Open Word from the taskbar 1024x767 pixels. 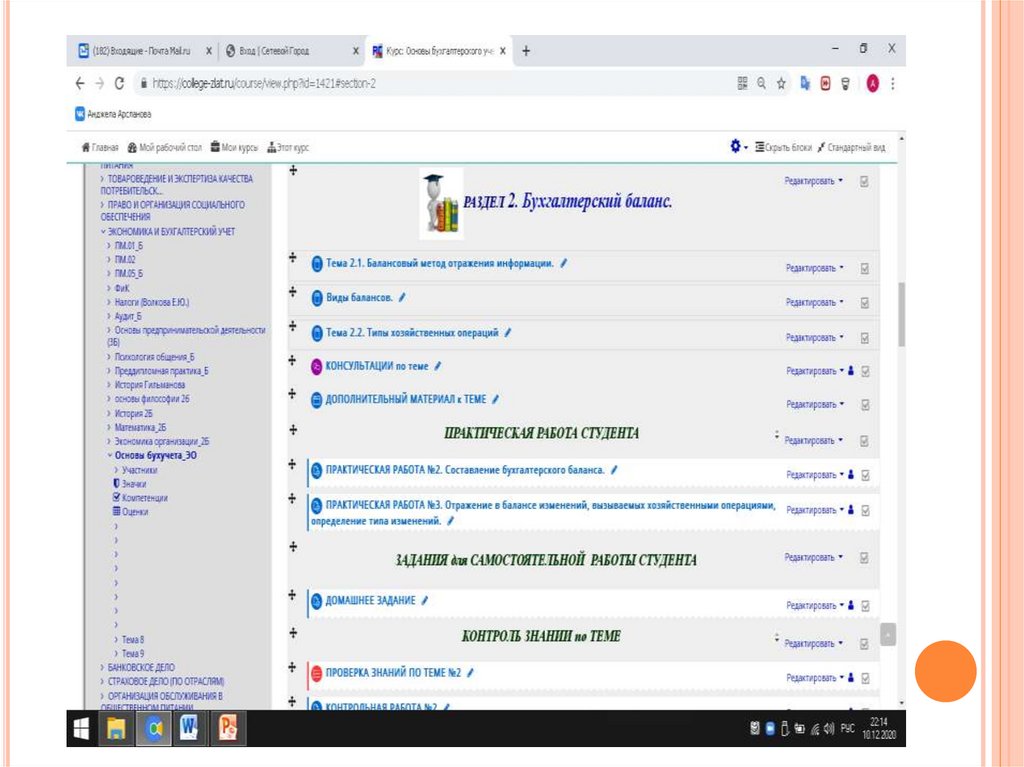(x=189, y=728)
